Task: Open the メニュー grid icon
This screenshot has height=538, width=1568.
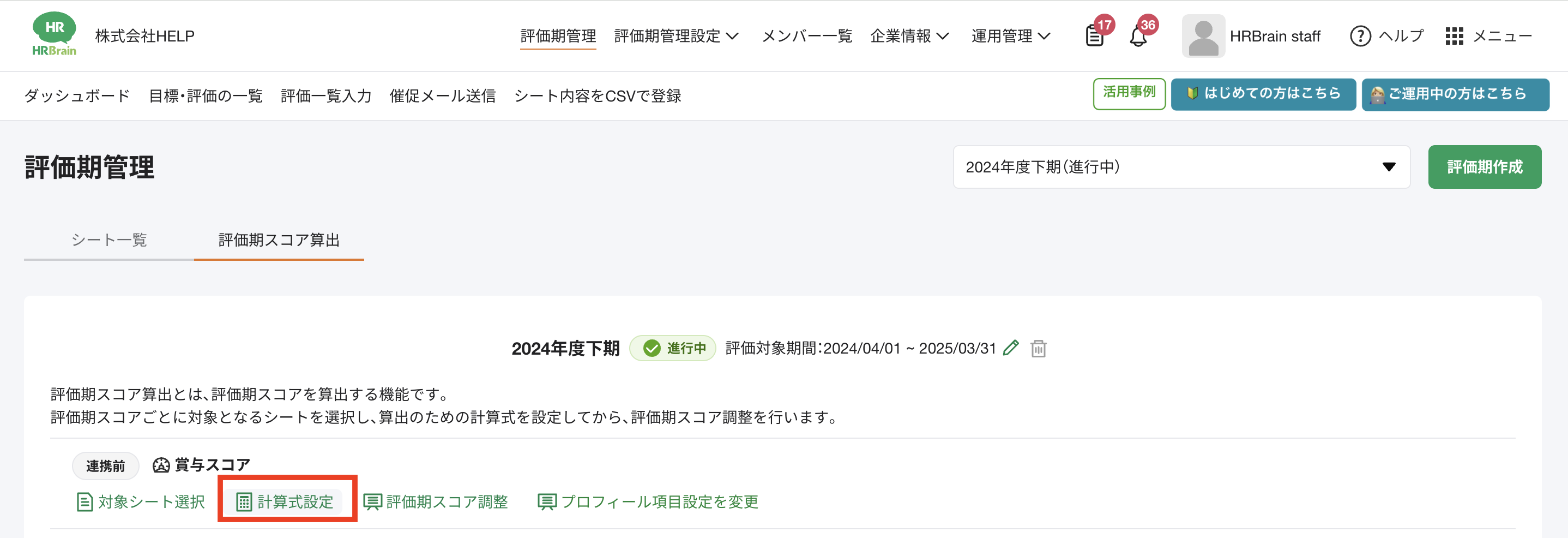Action: [1454, 36]
